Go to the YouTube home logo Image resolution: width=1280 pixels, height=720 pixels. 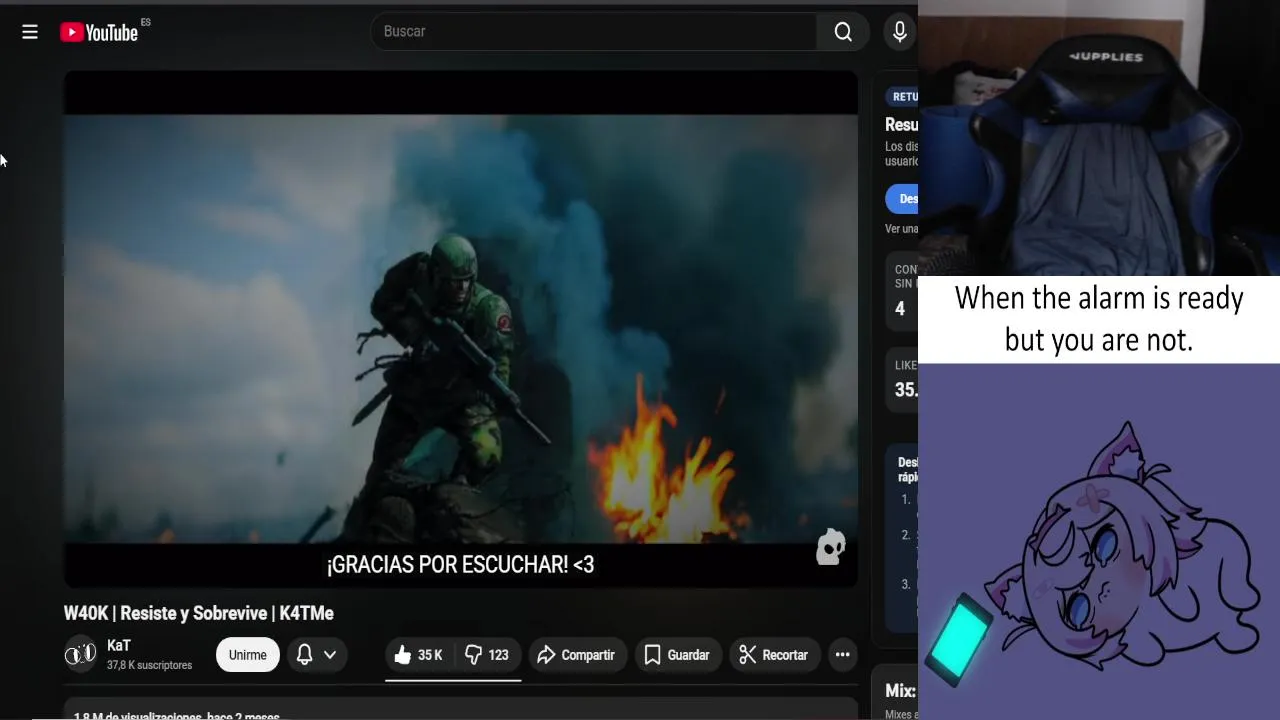coord(99,32)
